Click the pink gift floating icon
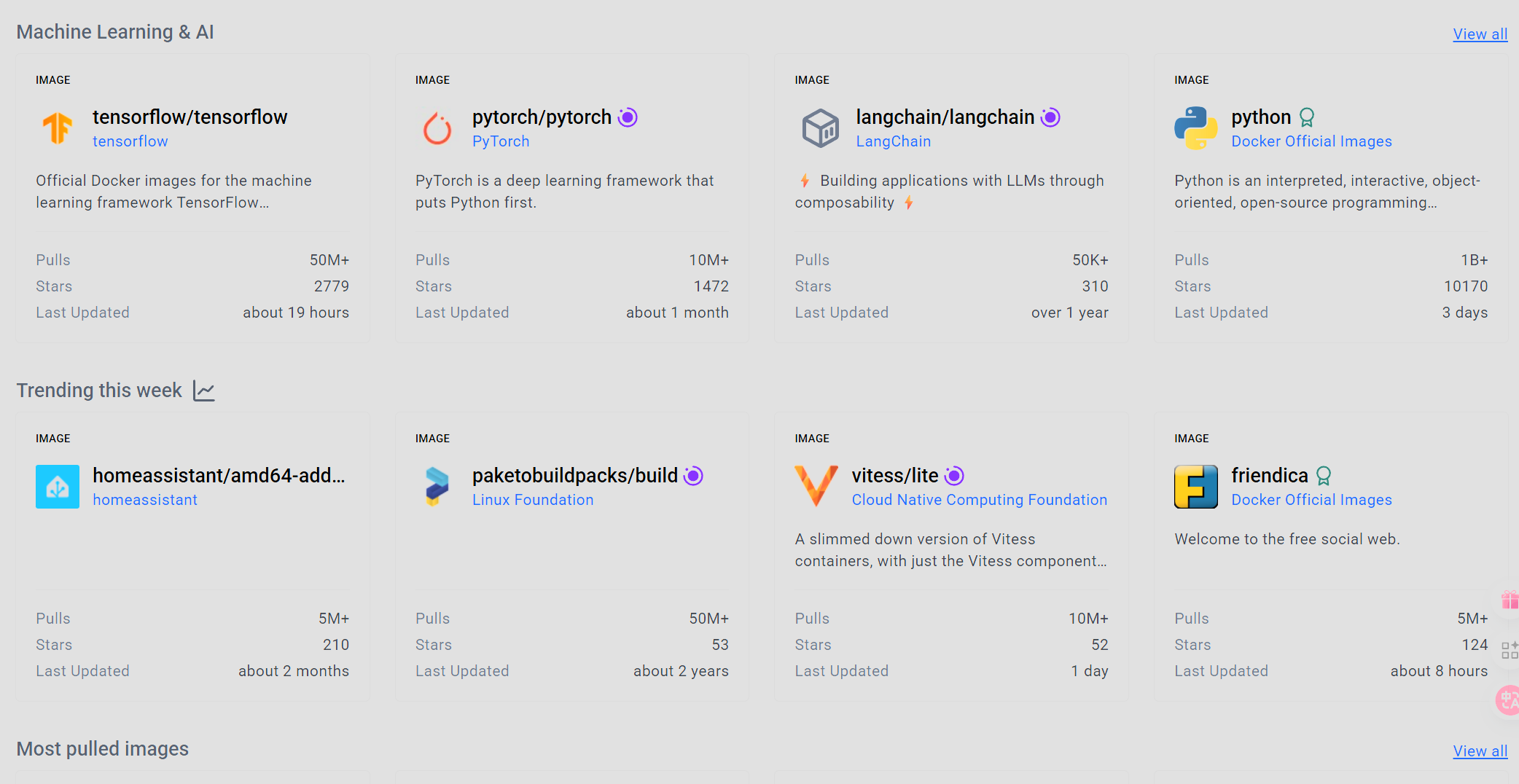 point(1510,600)
